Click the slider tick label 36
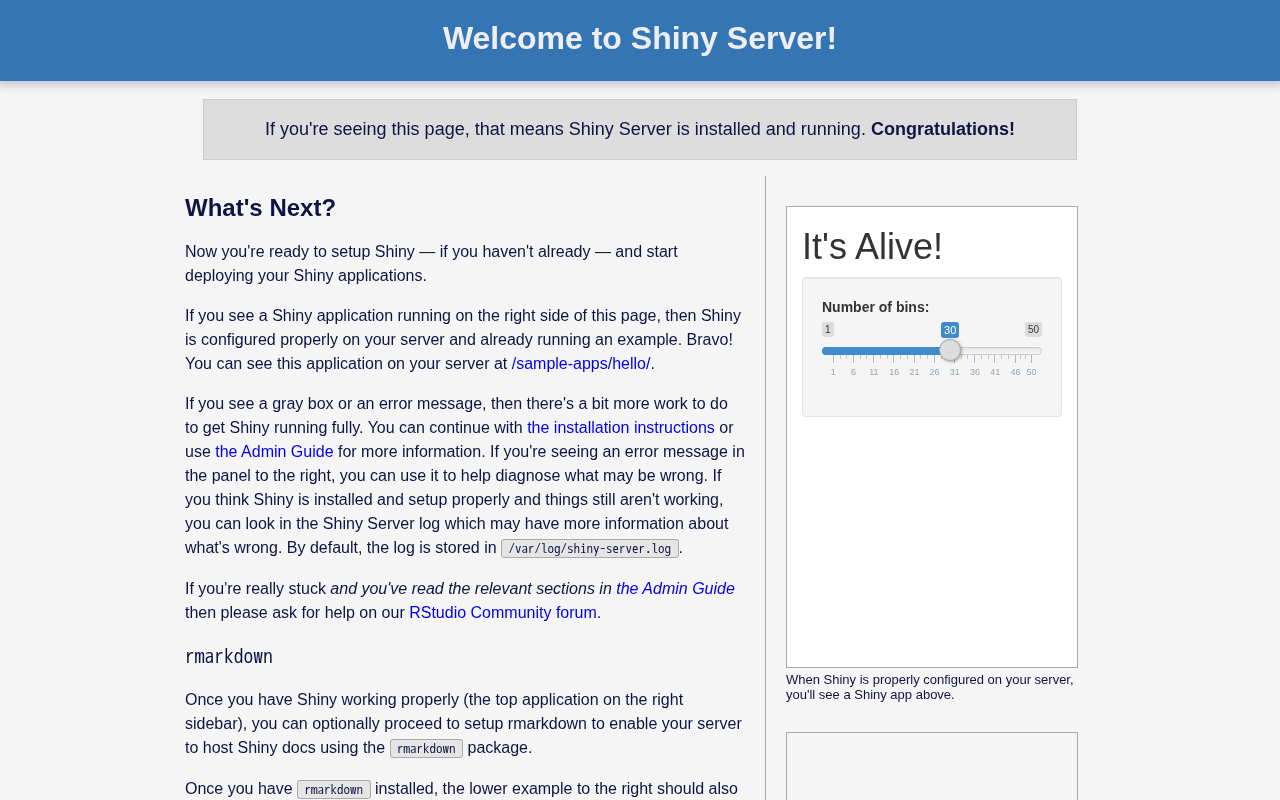 [975, 372]
